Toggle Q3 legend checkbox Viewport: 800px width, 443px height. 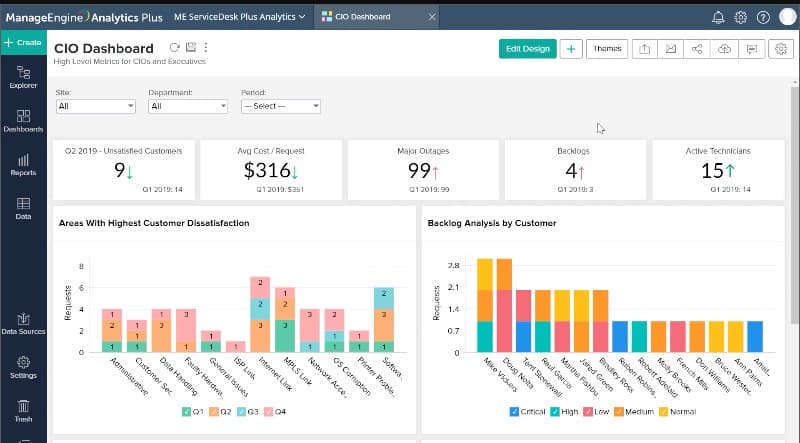[x=241, y=411]
